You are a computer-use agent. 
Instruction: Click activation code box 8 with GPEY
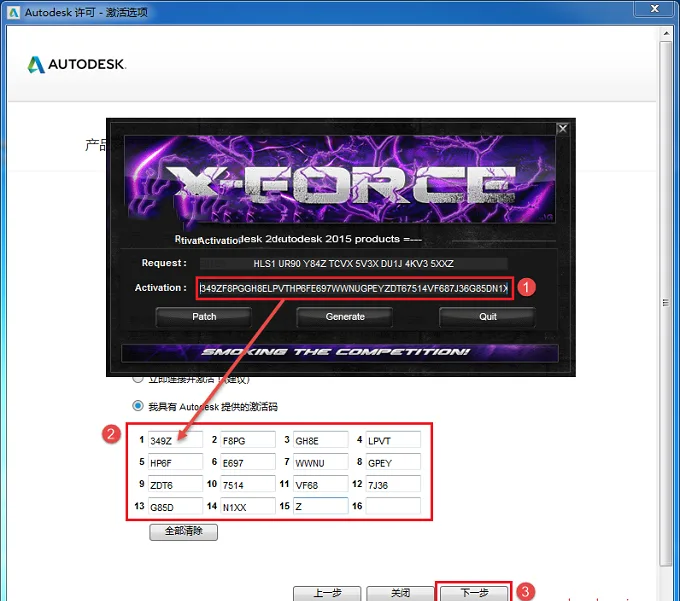tap(393, 462)
